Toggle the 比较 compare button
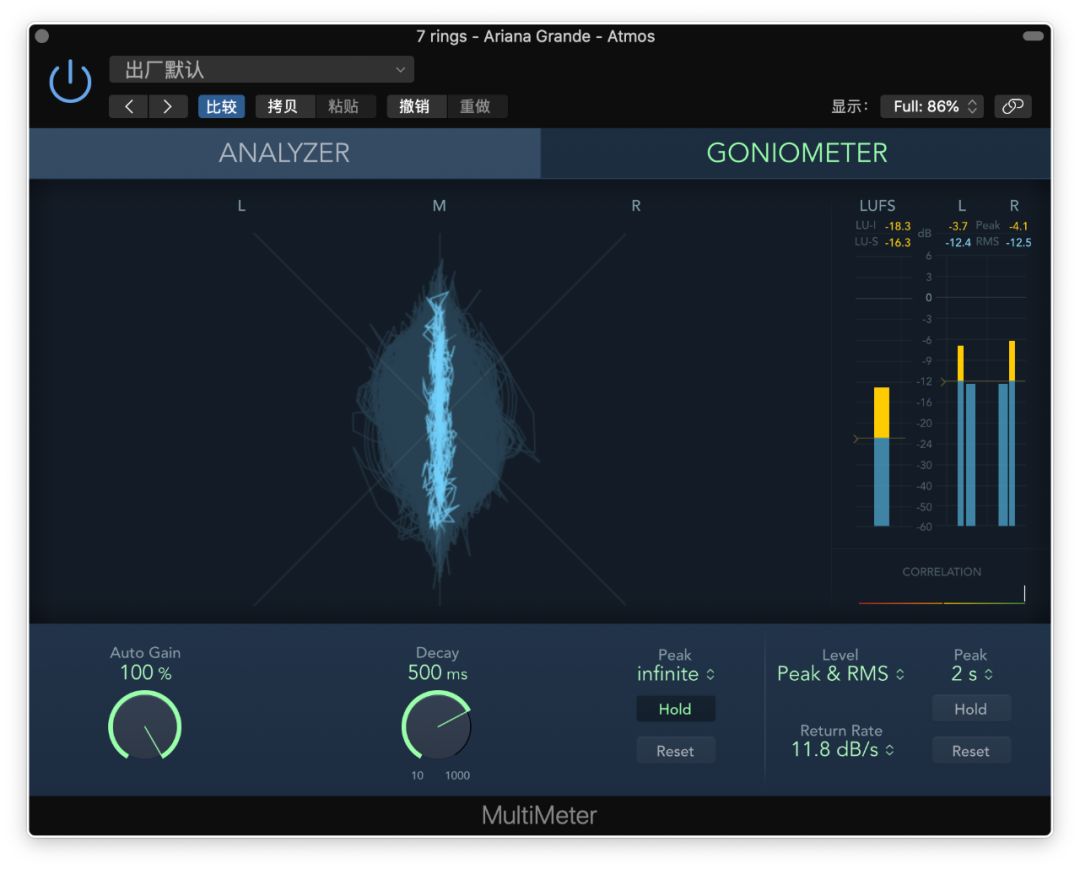The width and height of the screenshot is (1080, 869). coord(220,107)
